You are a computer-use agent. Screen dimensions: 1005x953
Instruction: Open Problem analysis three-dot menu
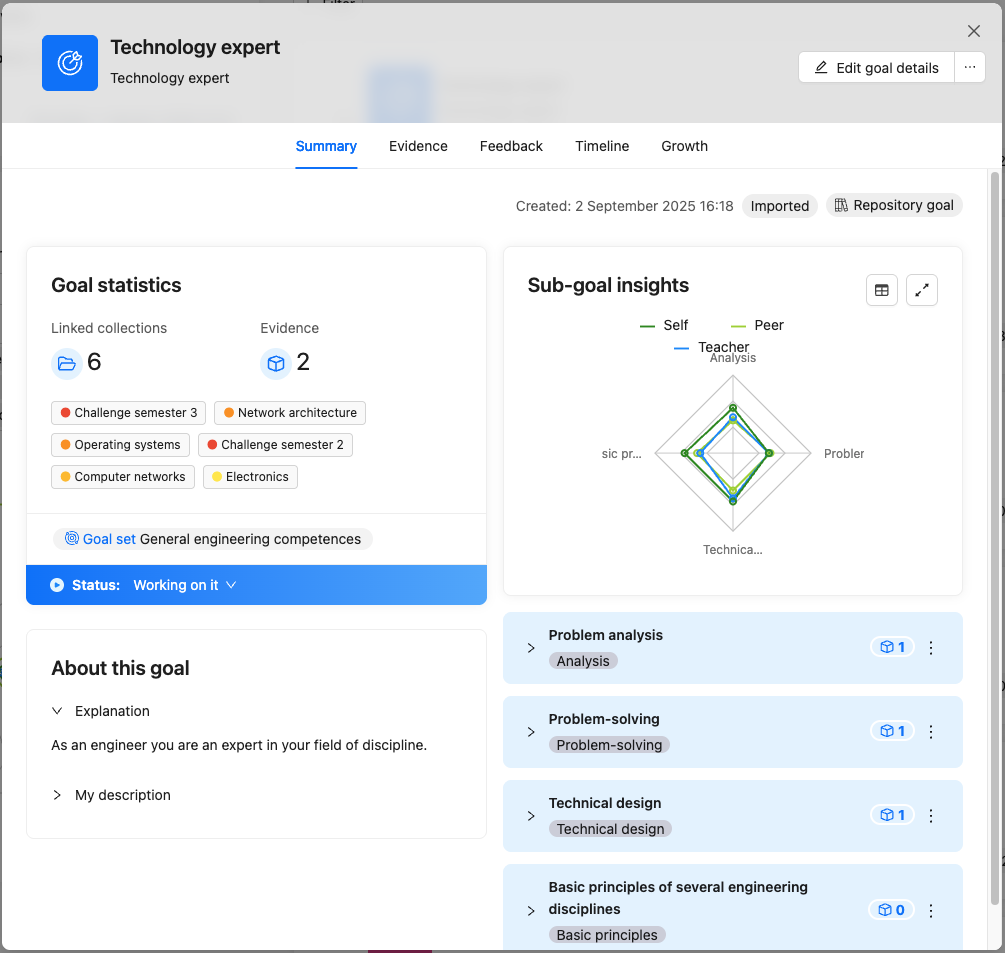[931, 648]
